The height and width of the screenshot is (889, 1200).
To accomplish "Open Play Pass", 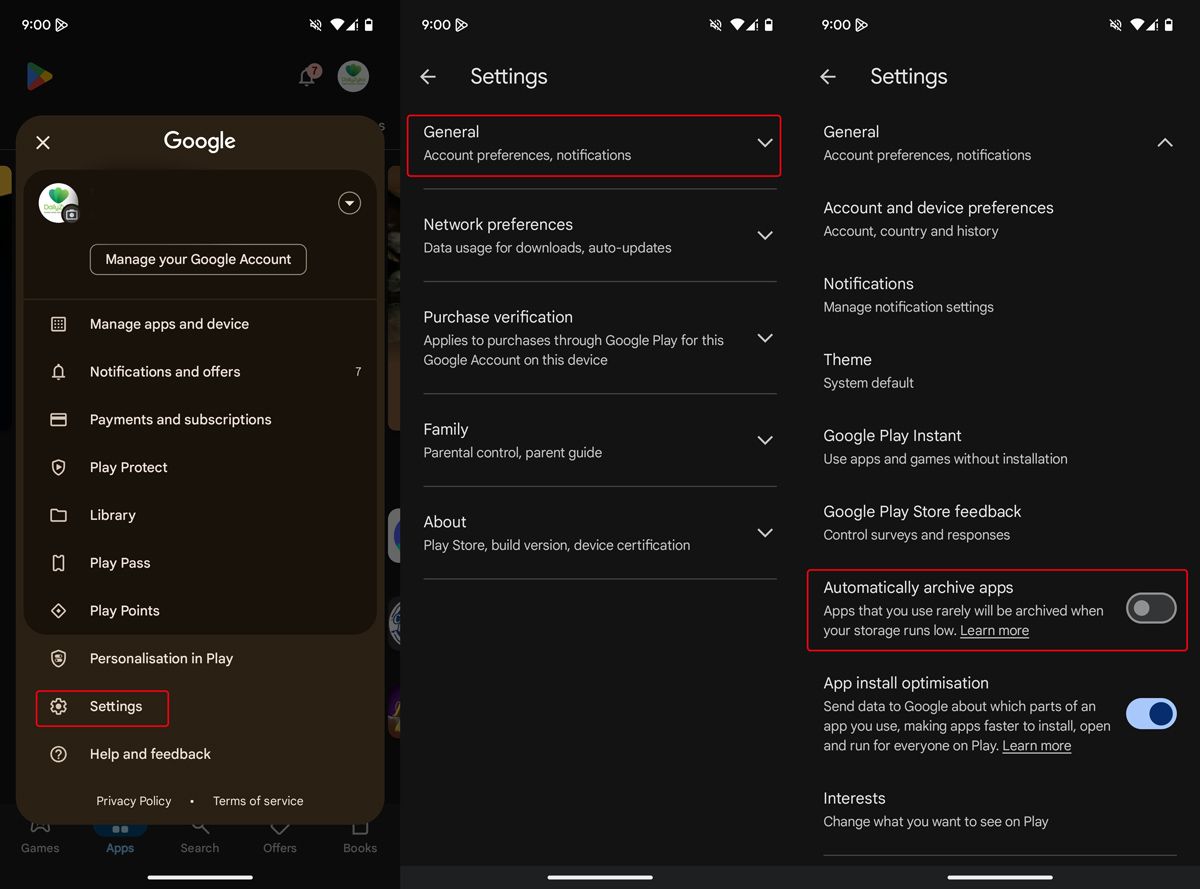I will click(118, 562).
